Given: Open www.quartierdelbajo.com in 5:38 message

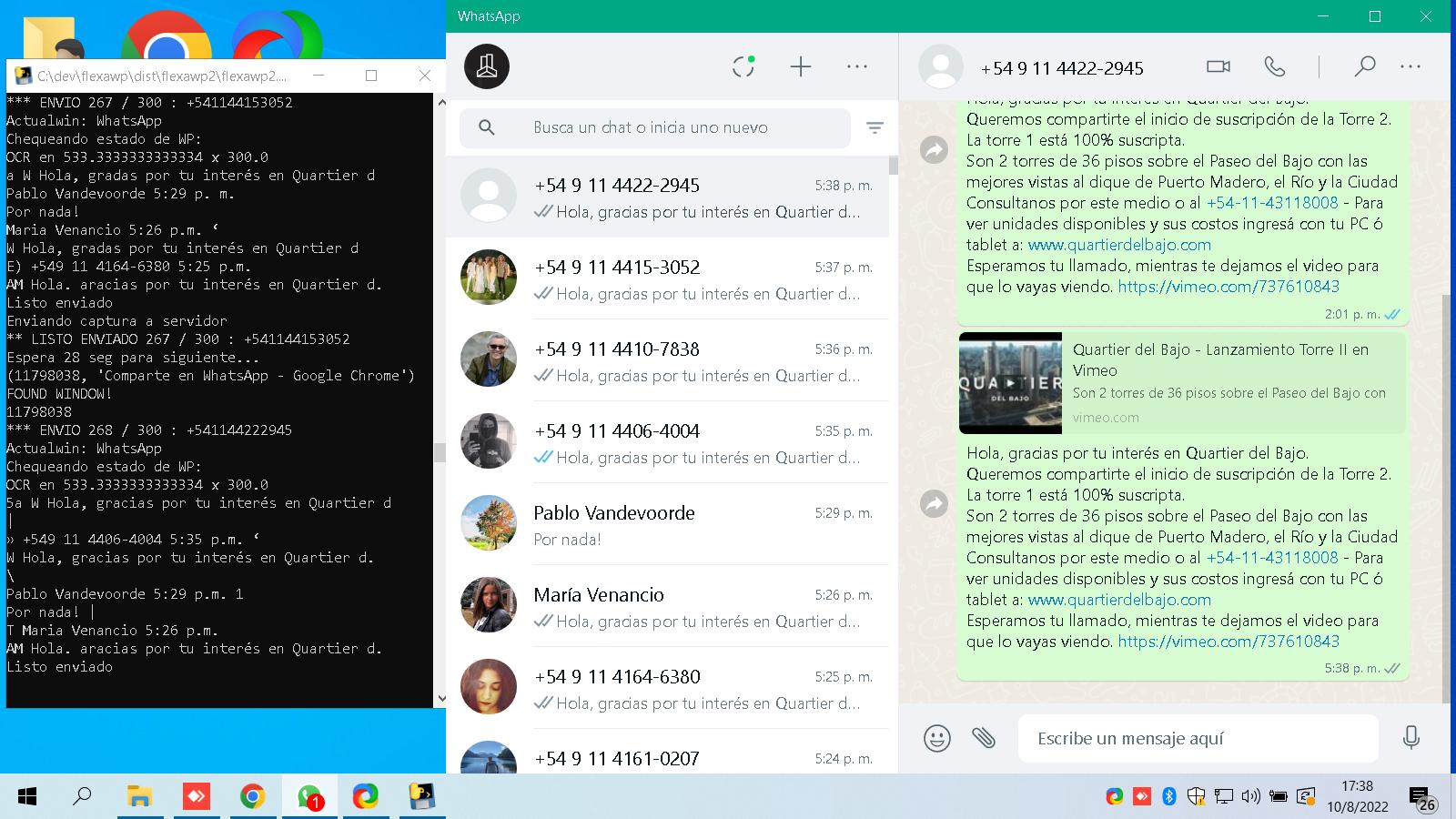Looking at the screenshot, I should click(1119, 600).
